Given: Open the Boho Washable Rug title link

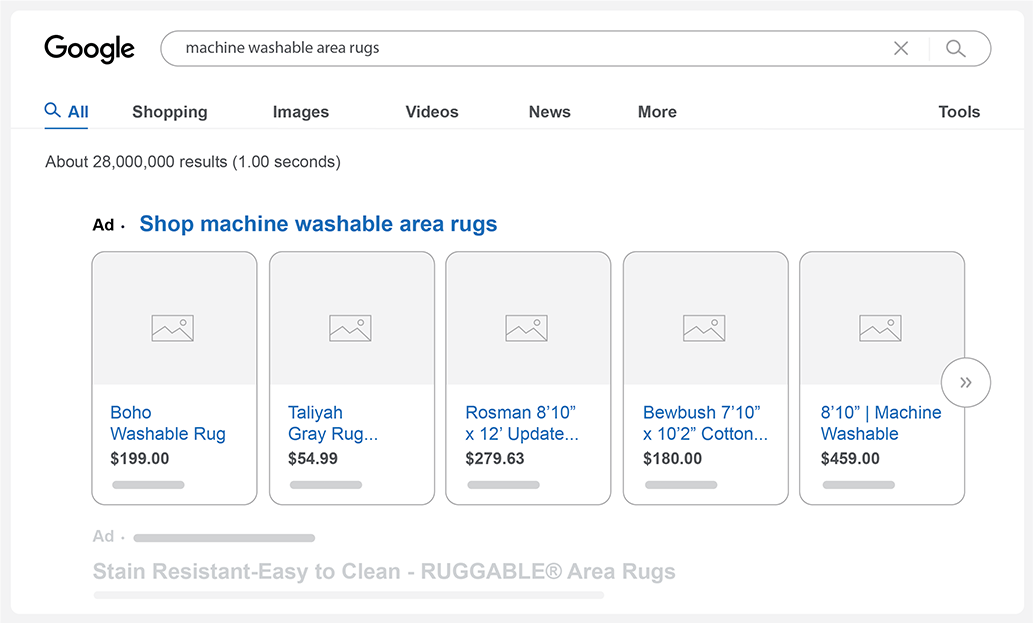Looking at the screenshot, I should (x=168, y=423).
